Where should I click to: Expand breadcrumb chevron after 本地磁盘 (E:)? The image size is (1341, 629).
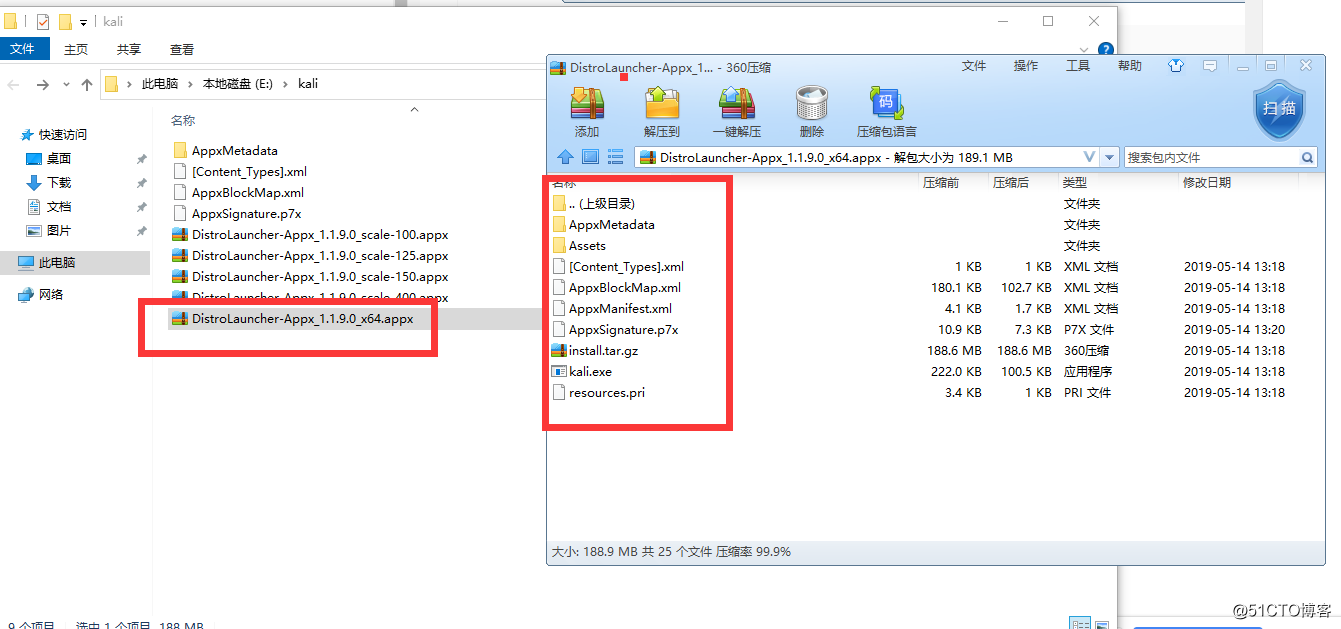[x=285, y=84]
